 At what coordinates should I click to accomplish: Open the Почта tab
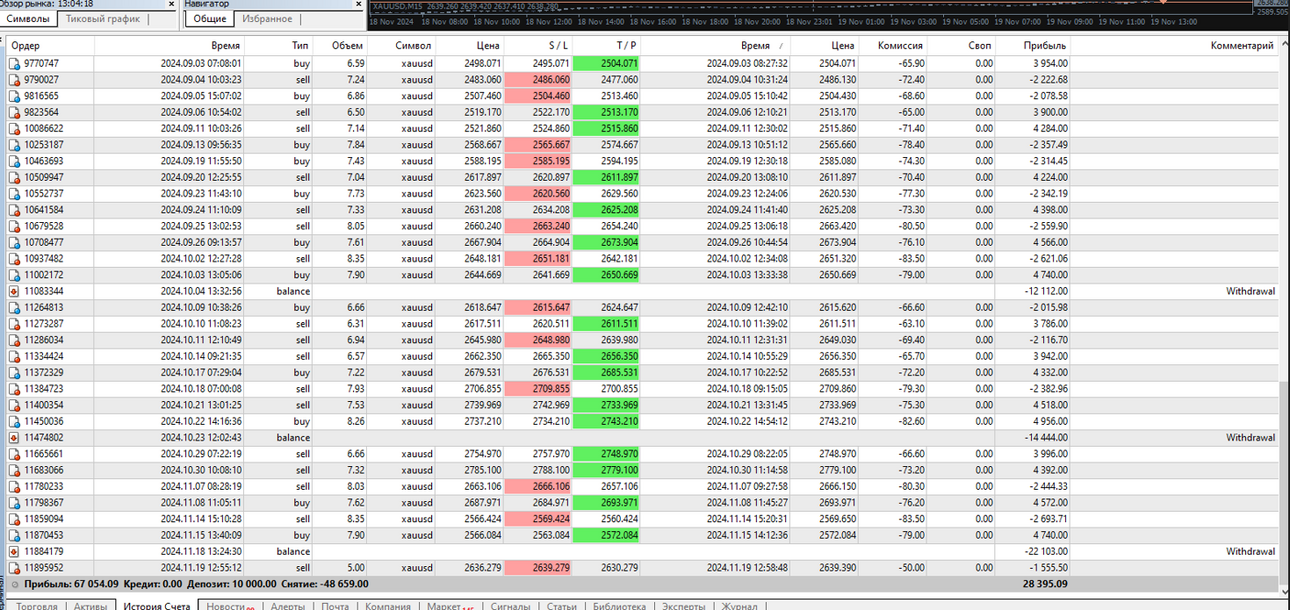[335, 605]
